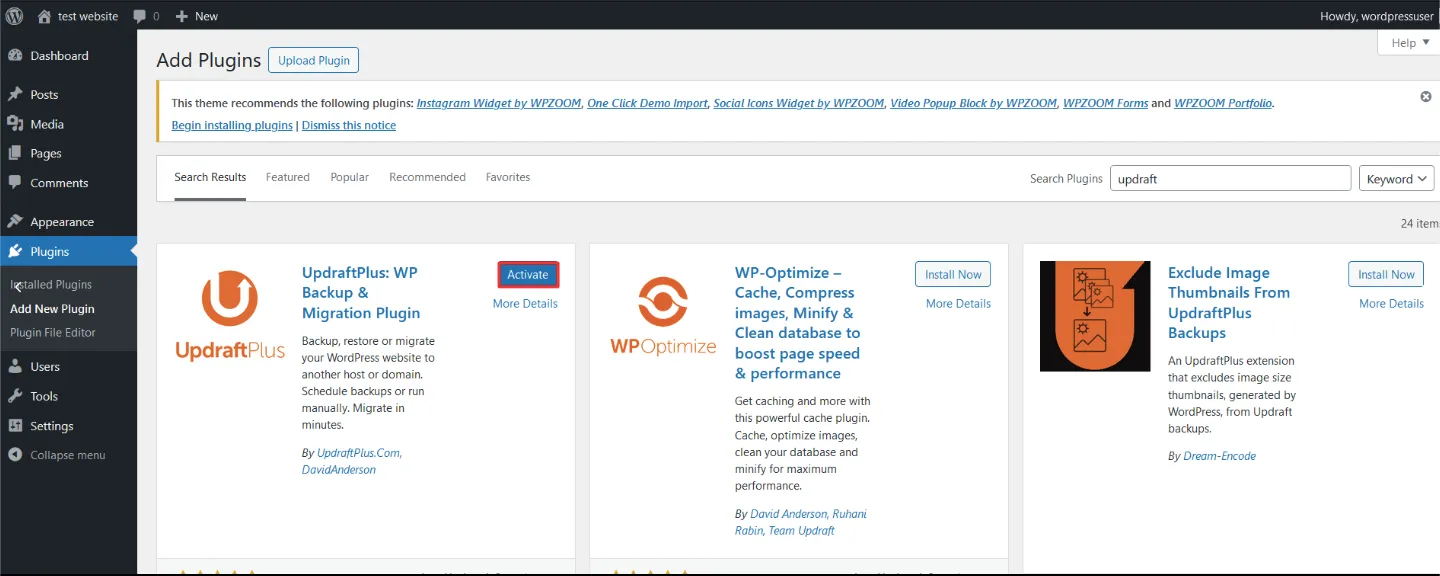Switch to the Favorites tab
Viewport: 1440px width, 576px height.
[x=508, y=177]
